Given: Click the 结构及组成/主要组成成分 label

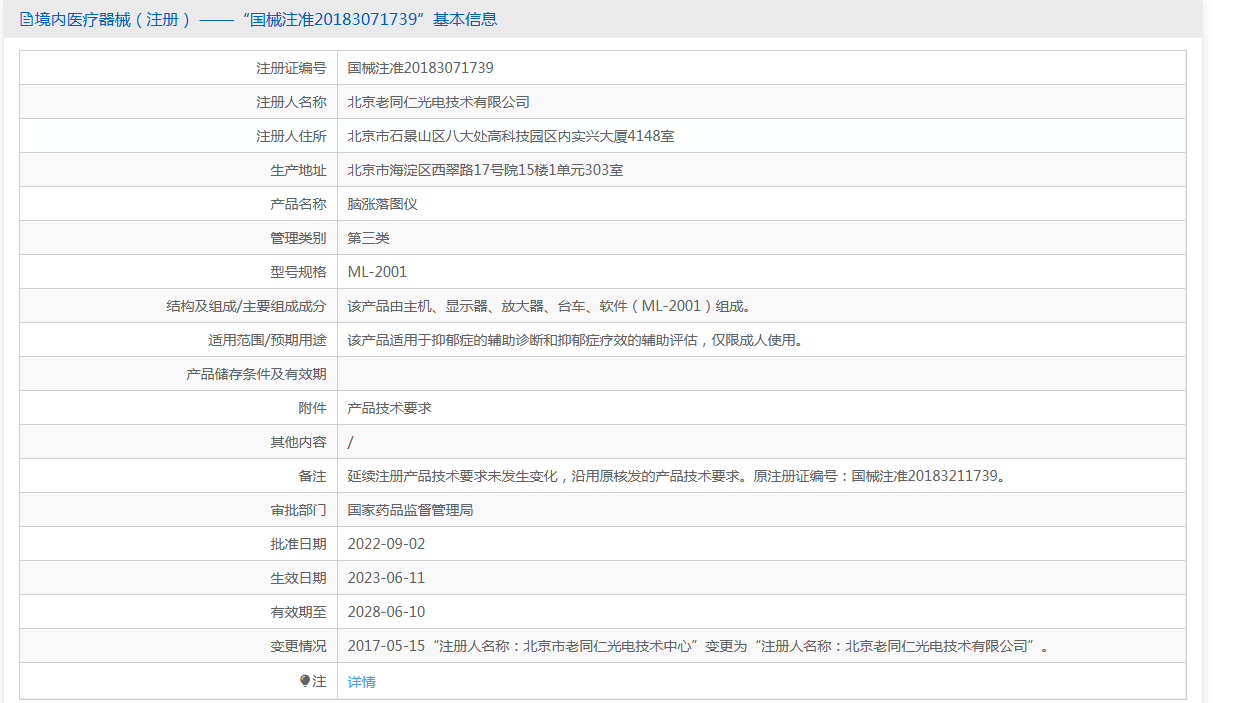Looking at the screenshot, I should click(x=246, y=306).
